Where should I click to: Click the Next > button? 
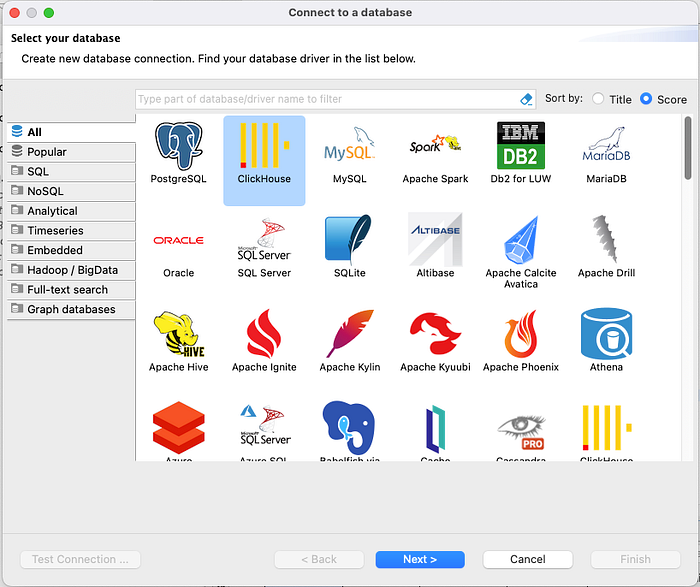pos(420,559)
